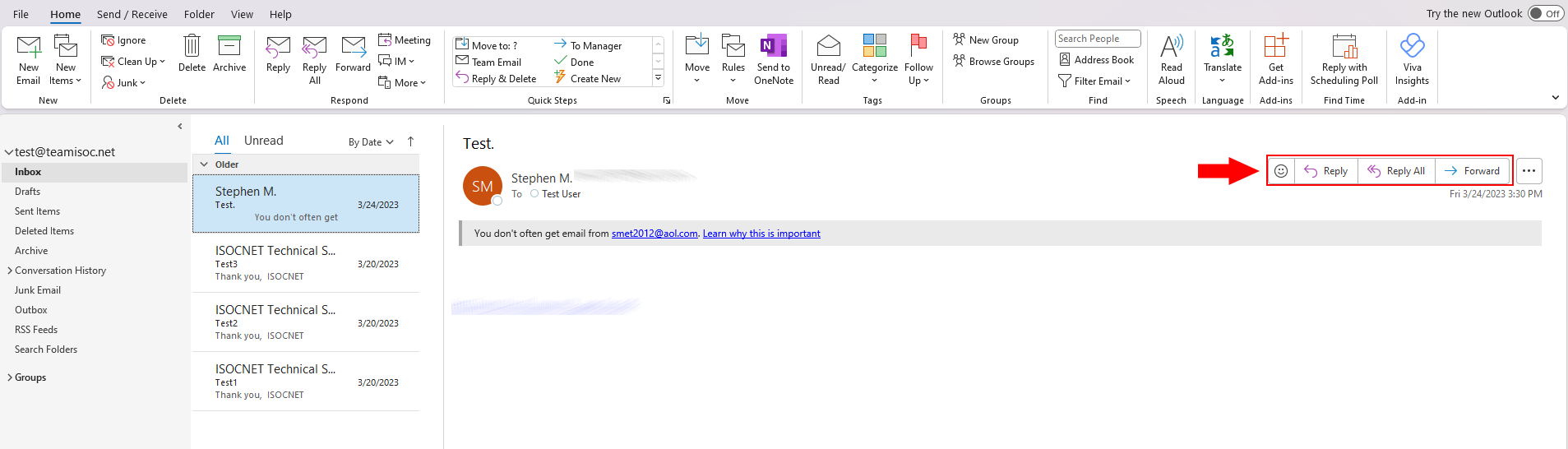Open the Send / Receive tab

(x=132, y=14)
